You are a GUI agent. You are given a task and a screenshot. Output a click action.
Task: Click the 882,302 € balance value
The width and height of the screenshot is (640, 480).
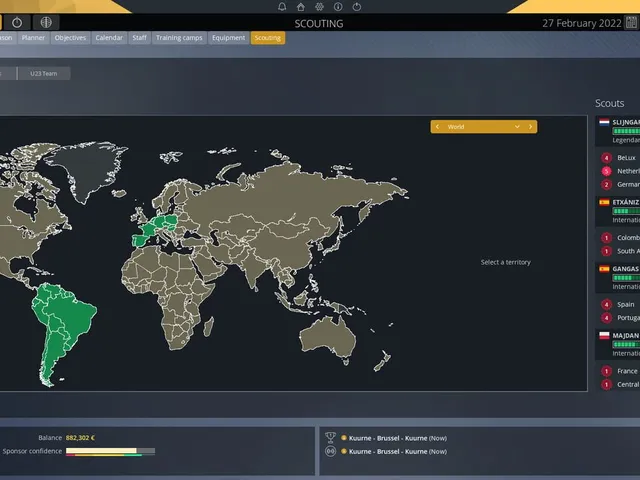click(x=80, y=438)
